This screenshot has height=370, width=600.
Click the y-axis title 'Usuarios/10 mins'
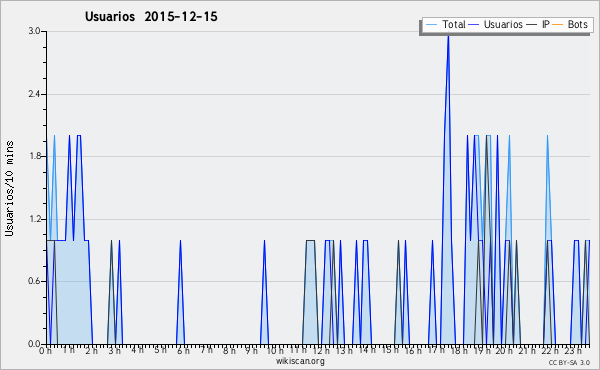(x=9, y=189)
